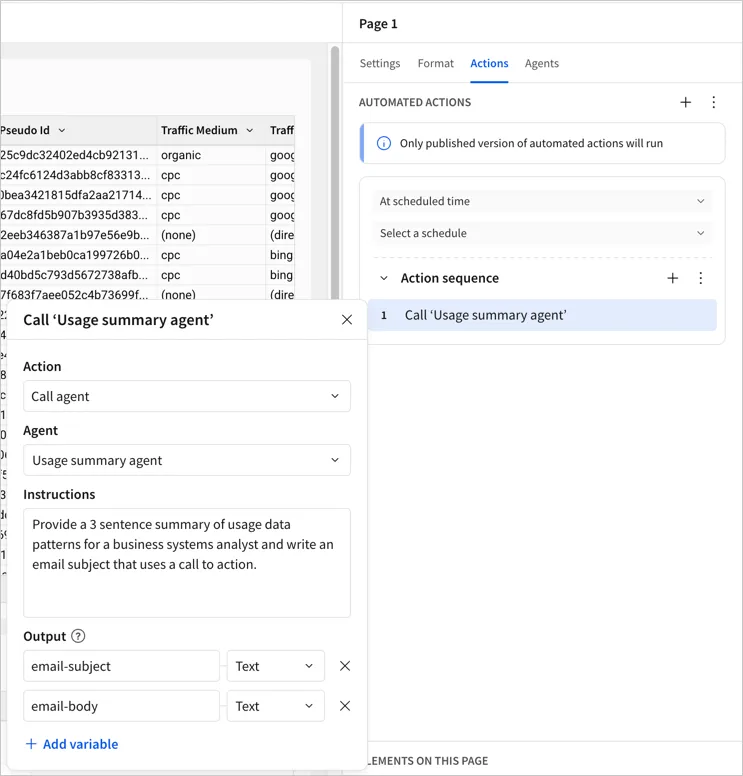Image resolution: width=743 pixels, height=776 pixels.
Task: Click the c24fc6124d3abb8cf83313 Pseudo Id cell
Action: click(78, 175)
